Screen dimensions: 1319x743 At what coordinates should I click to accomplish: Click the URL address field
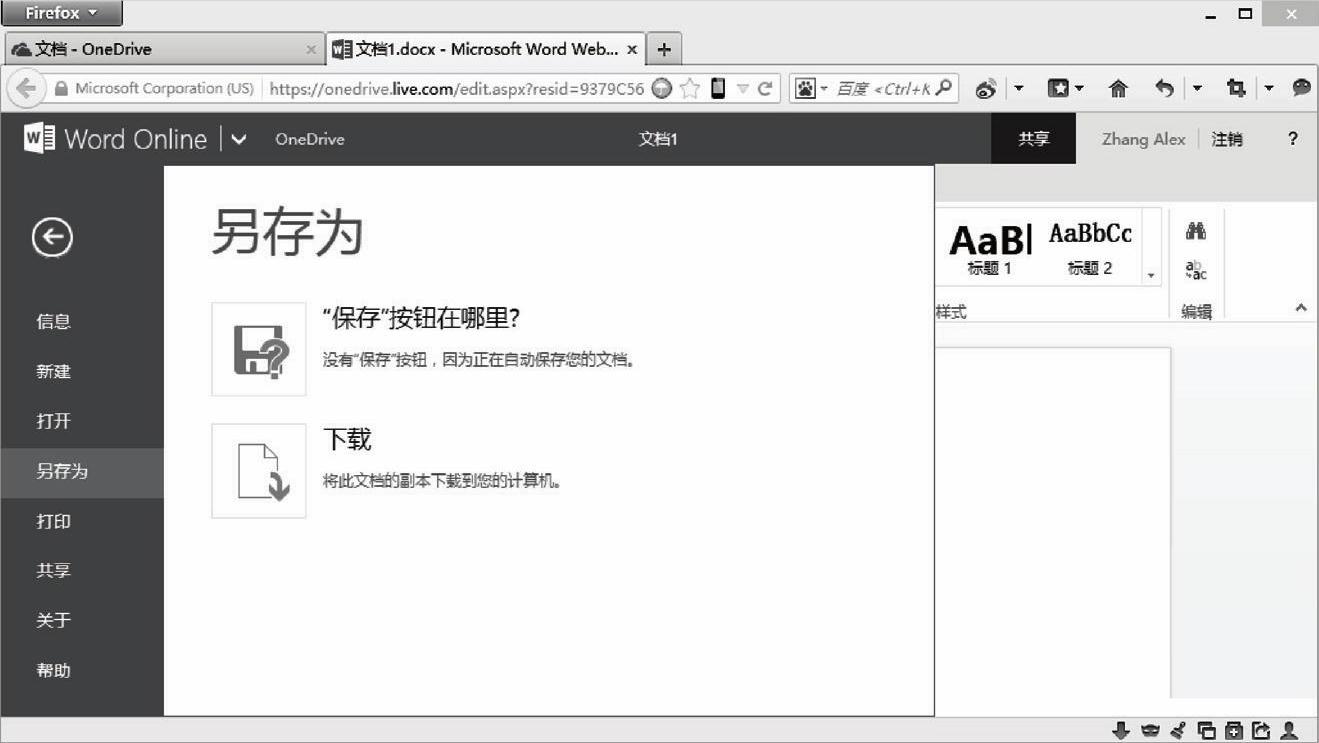coord(457,89)
